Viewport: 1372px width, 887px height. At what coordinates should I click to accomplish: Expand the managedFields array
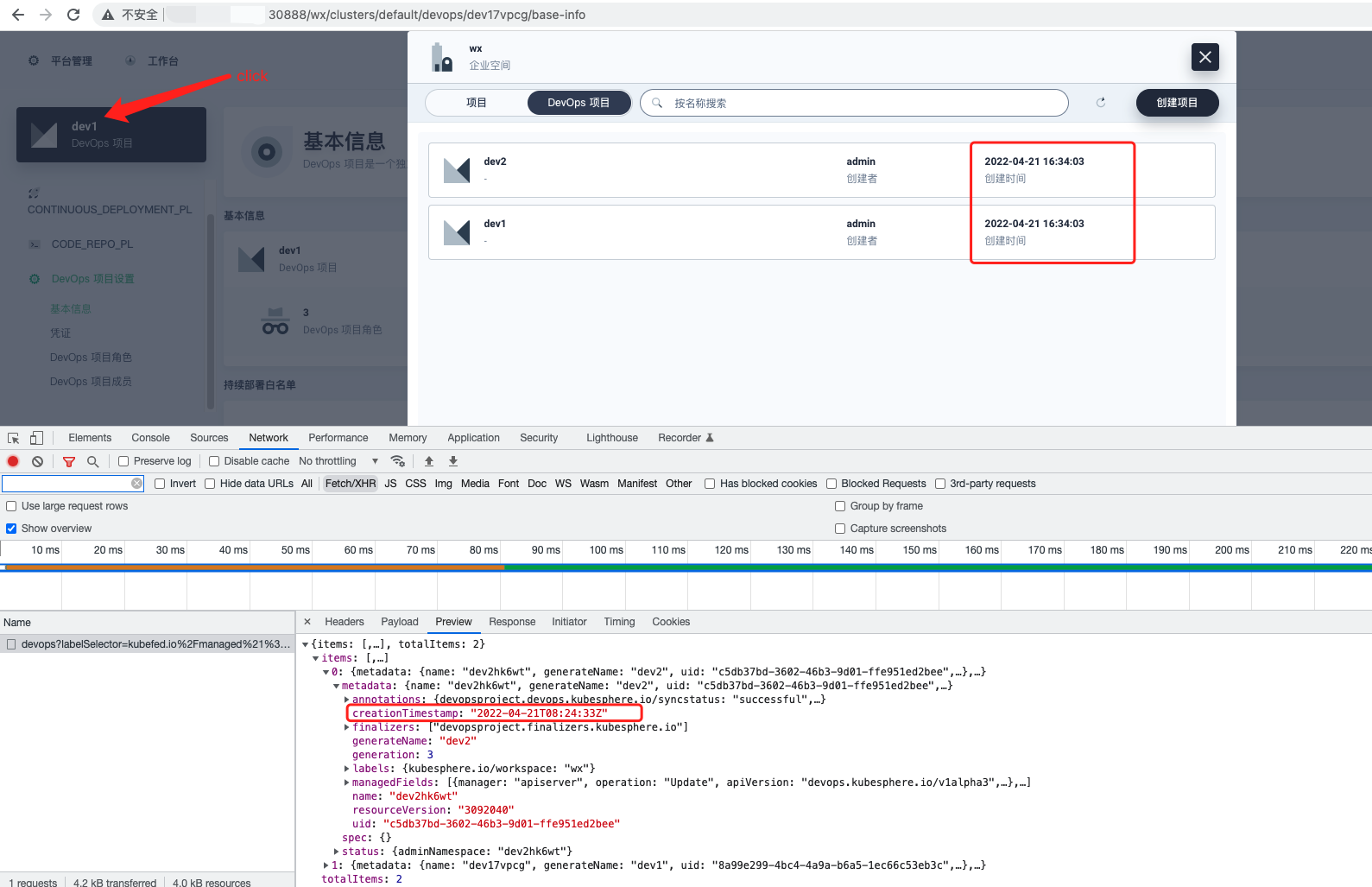tap(346, 782)
